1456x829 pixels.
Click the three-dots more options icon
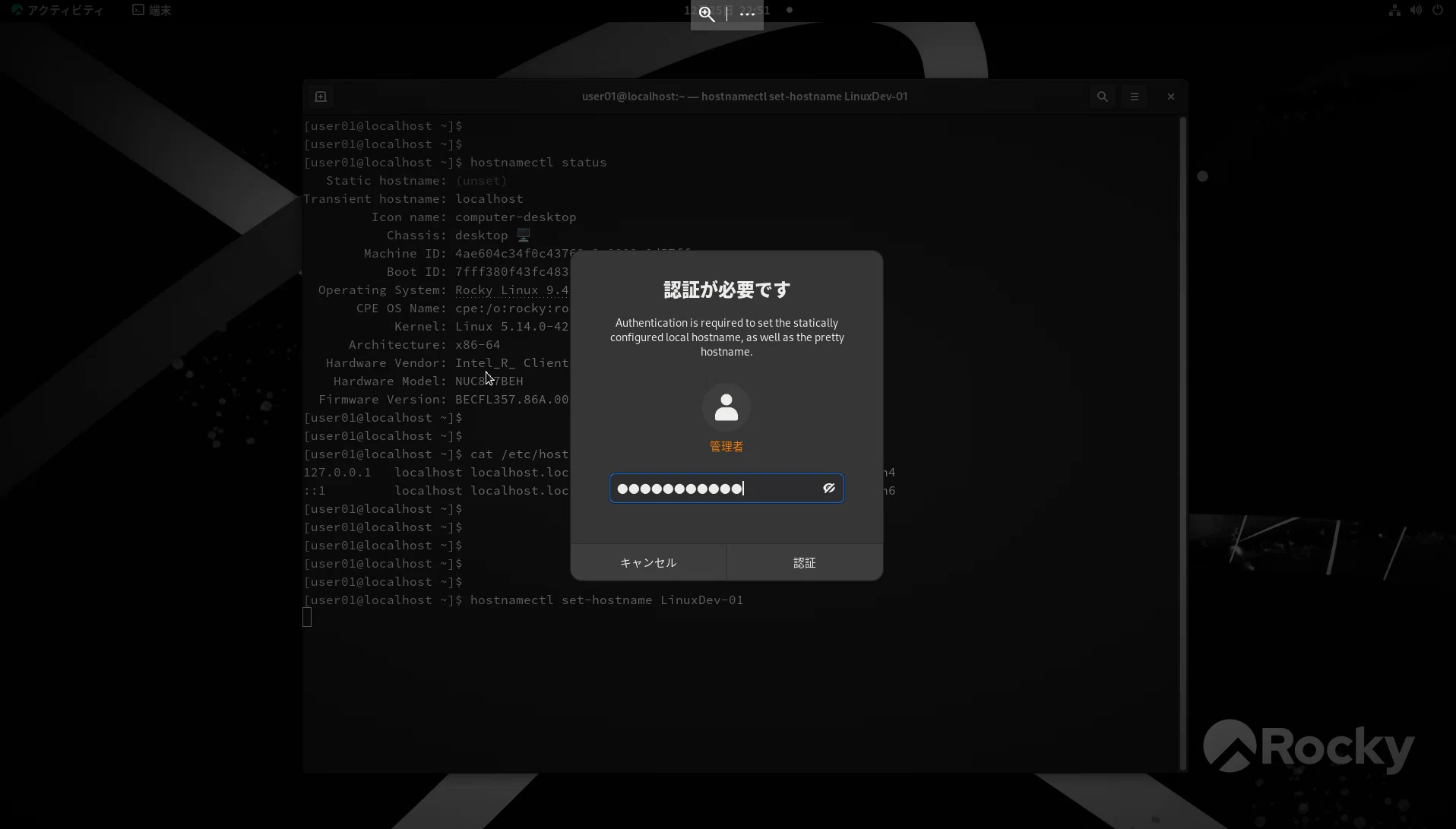pyautogui.click(x=748, y=14)
